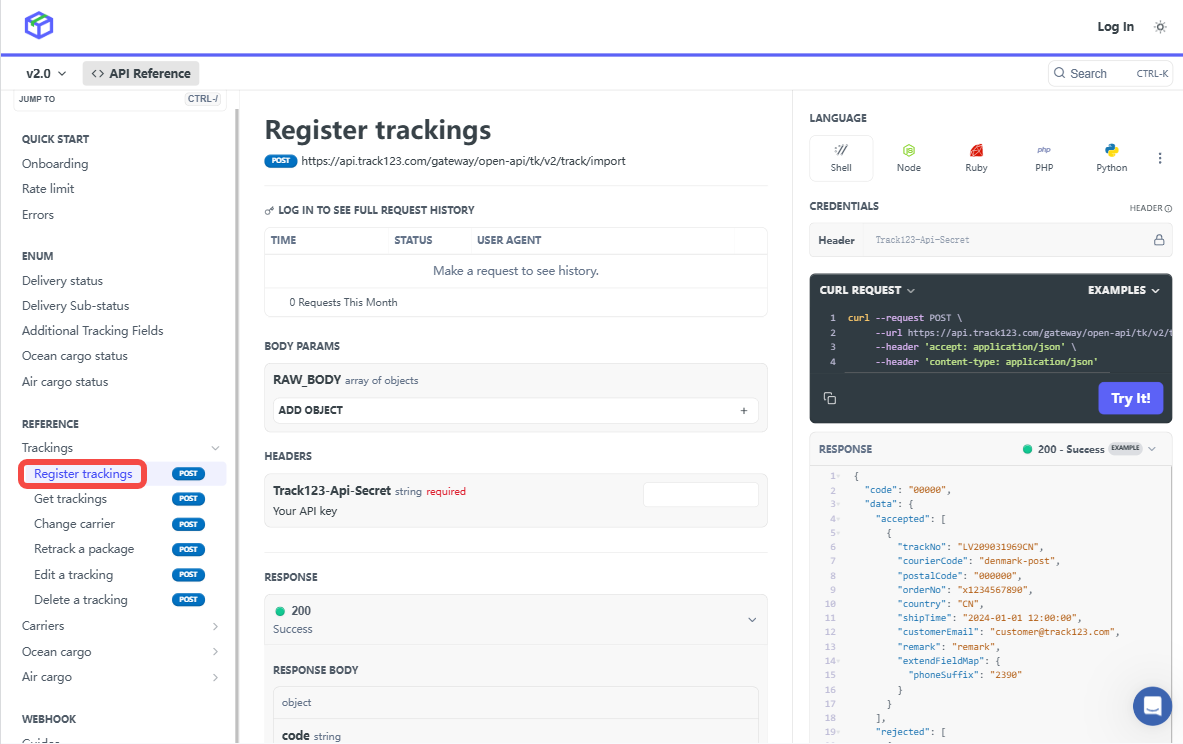Screen dimensions: 1183x744
Task: Select the API Reference tab
Action: coord(141,73)
